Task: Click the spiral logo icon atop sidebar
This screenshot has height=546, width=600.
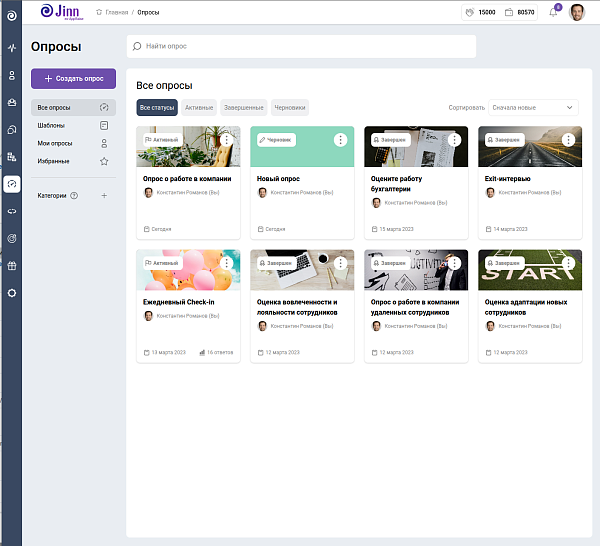Action: [12, 16]
